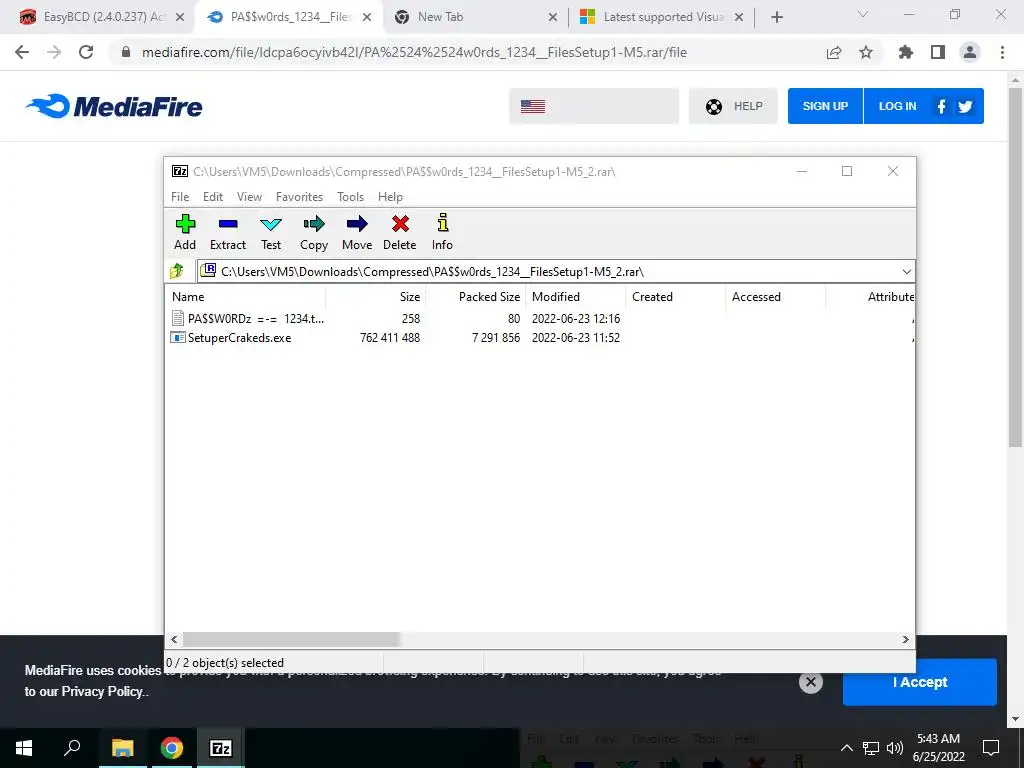Expand the 7-Zip address path dropdown

(x=906, y=272)
